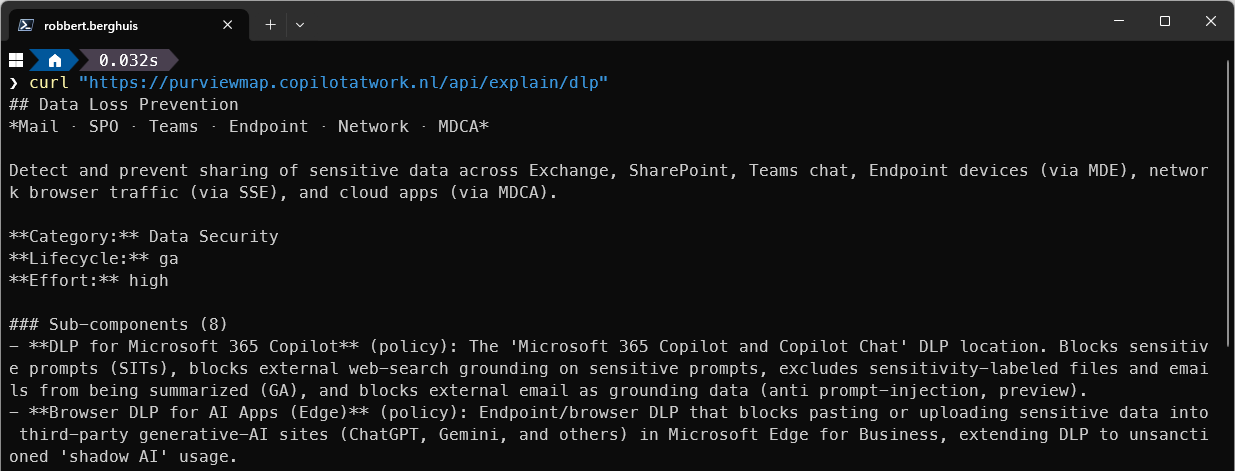1235x471 pixels.
Task: Click '**DLP for Microsoft 365 Copilot**' text
Action: (x=193, y=346)
